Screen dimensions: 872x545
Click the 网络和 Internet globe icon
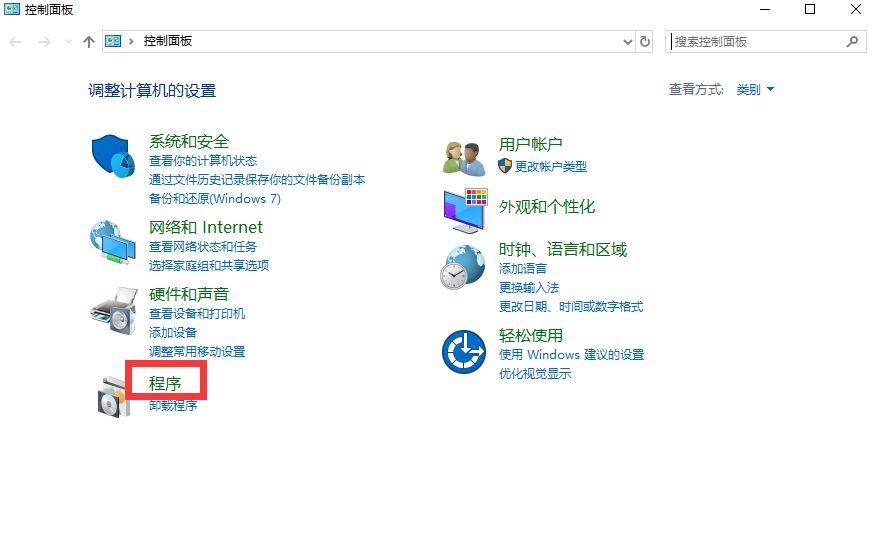pos(113,242)
